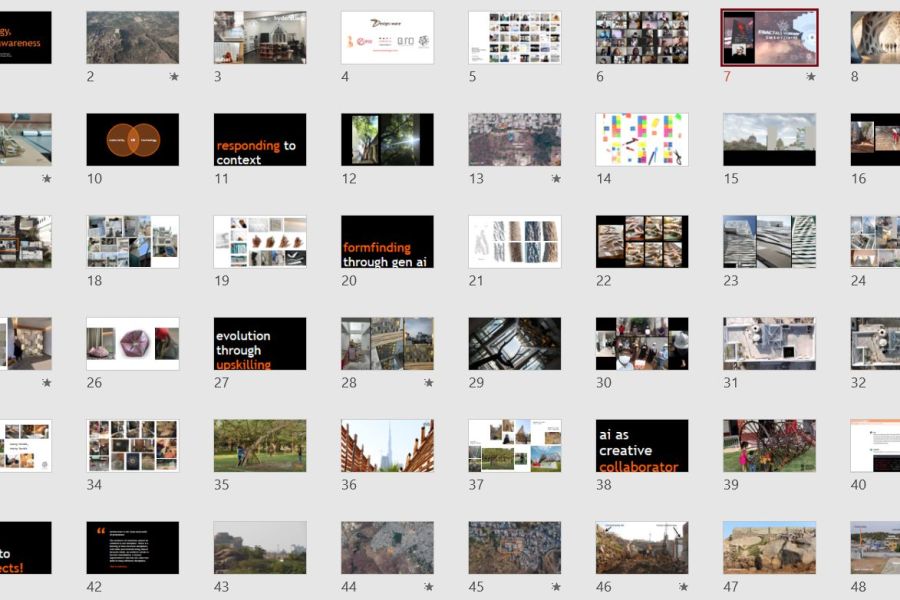The image size is (900, 600).
Task: Click the currently highlighted slide 7 thumbnail
Action: 769,37
